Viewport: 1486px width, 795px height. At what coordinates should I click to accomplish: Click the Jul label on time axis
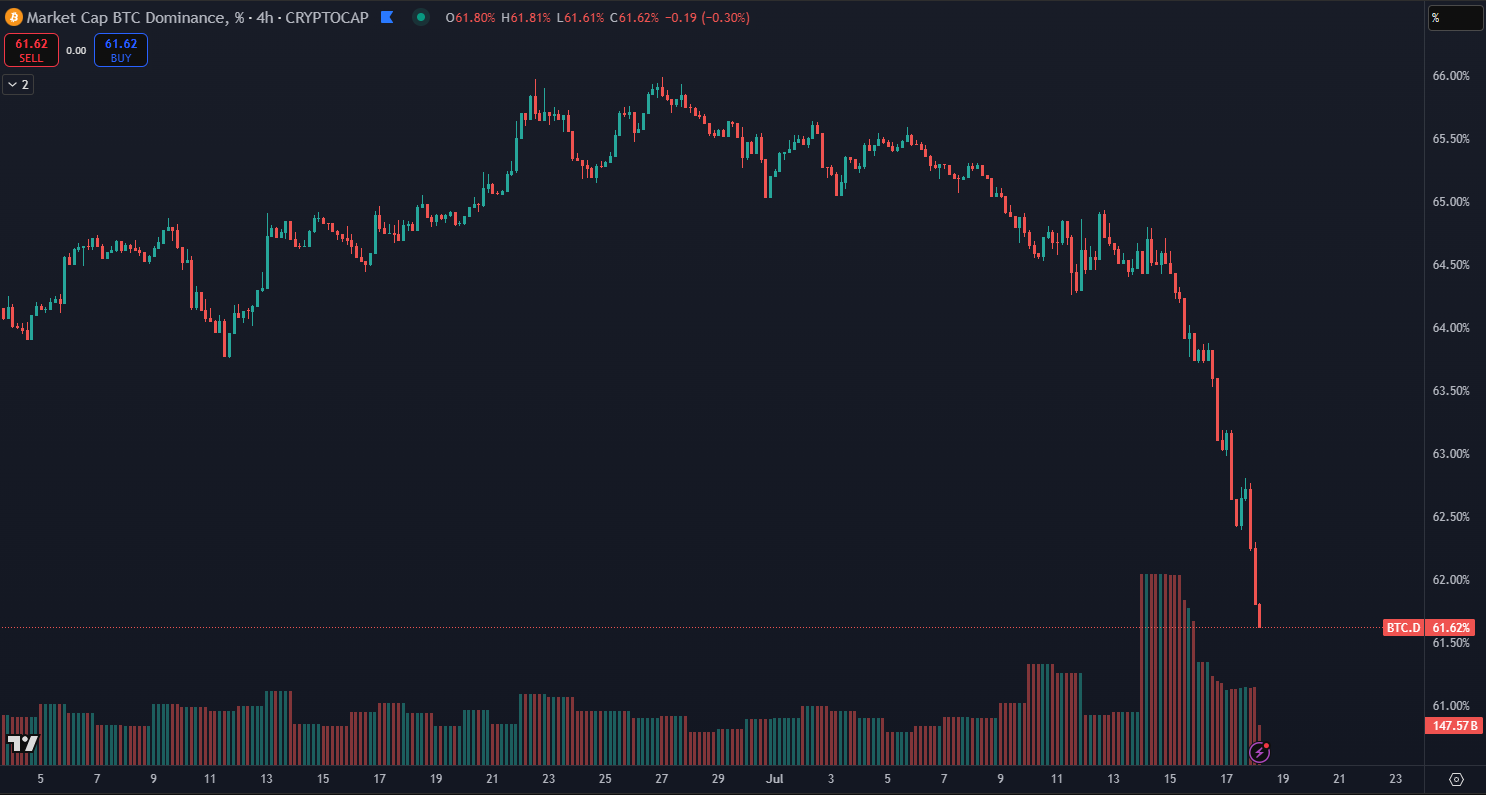click(x=773, y=778)
